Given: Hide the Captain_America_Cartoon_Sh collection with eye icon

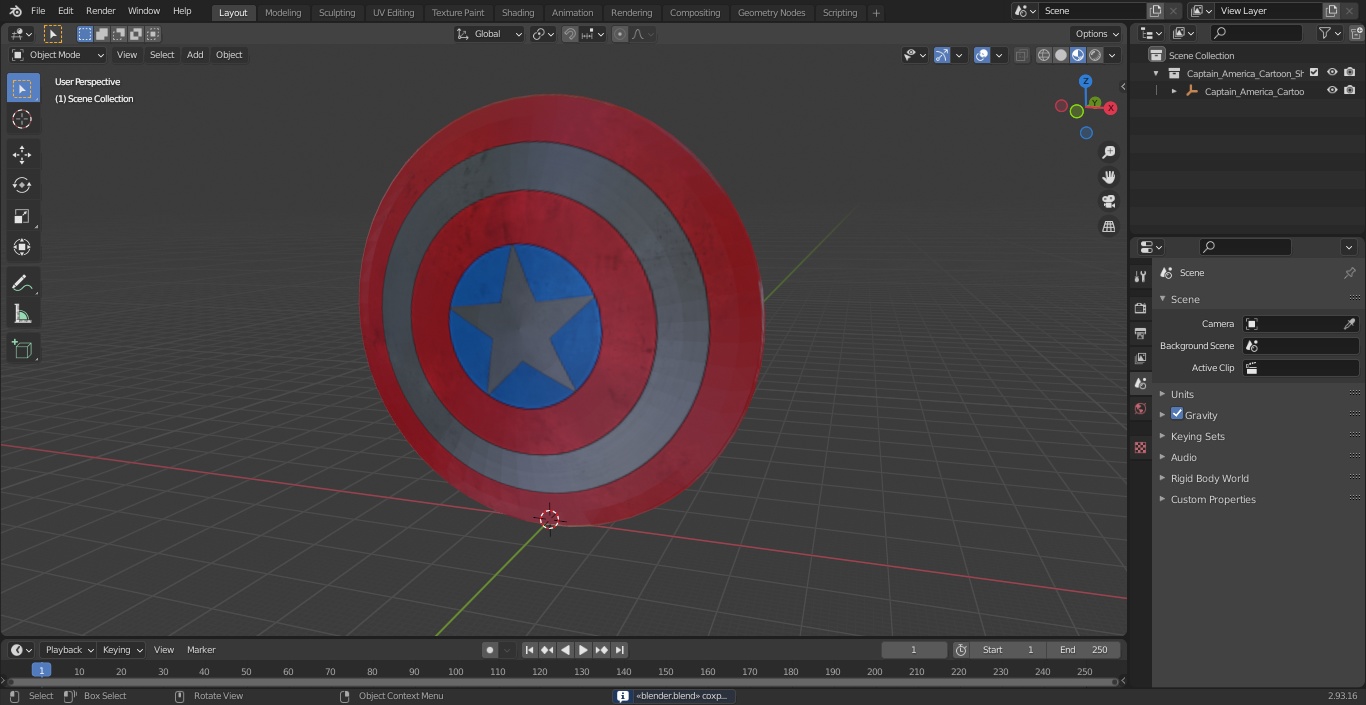Looking at the screenshot, I should point(1332,73).
